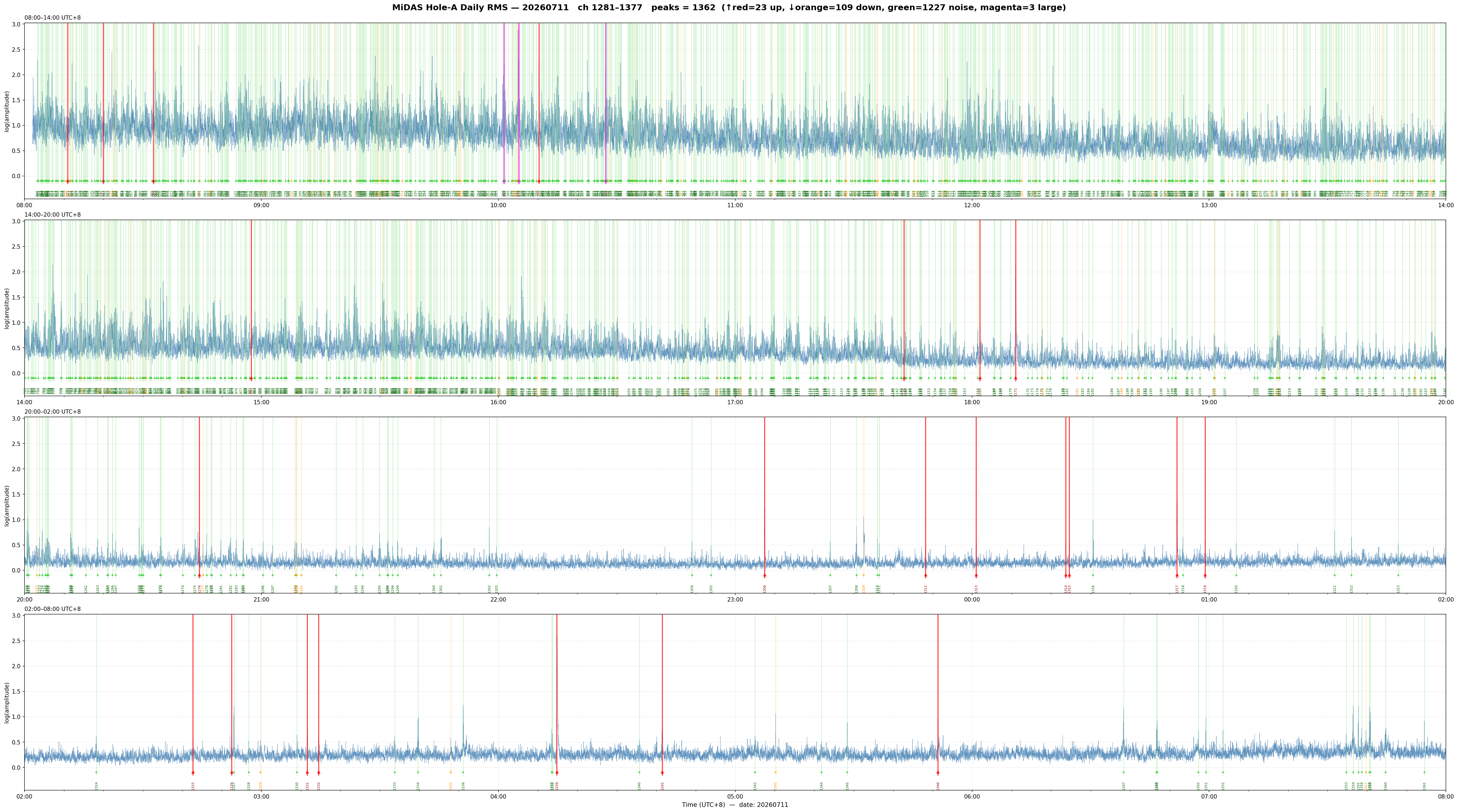
Task: Click the peak number label '1340'
Action: 640,786
